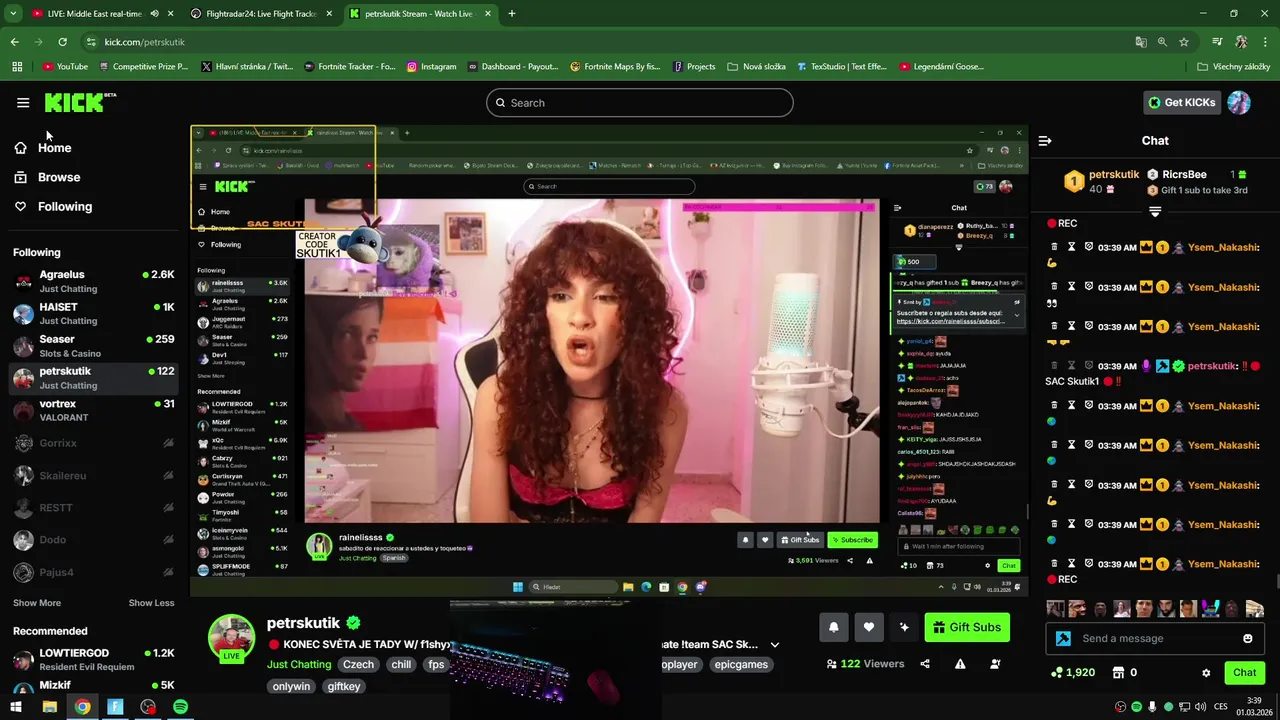Open File Explorer from taskbar

(x=49, y=707)
